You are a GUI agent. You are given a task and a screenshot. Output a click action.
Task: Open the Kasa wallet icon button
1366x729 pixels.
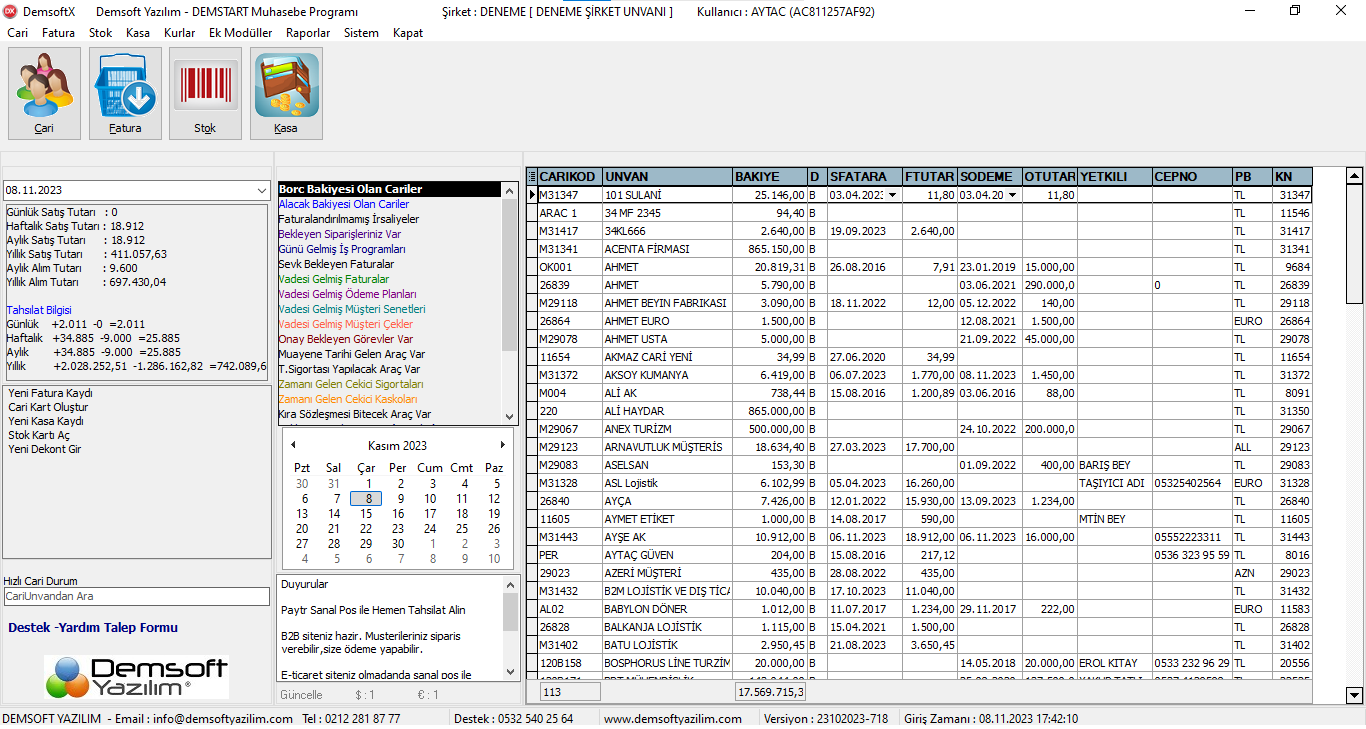pos(286,94)
